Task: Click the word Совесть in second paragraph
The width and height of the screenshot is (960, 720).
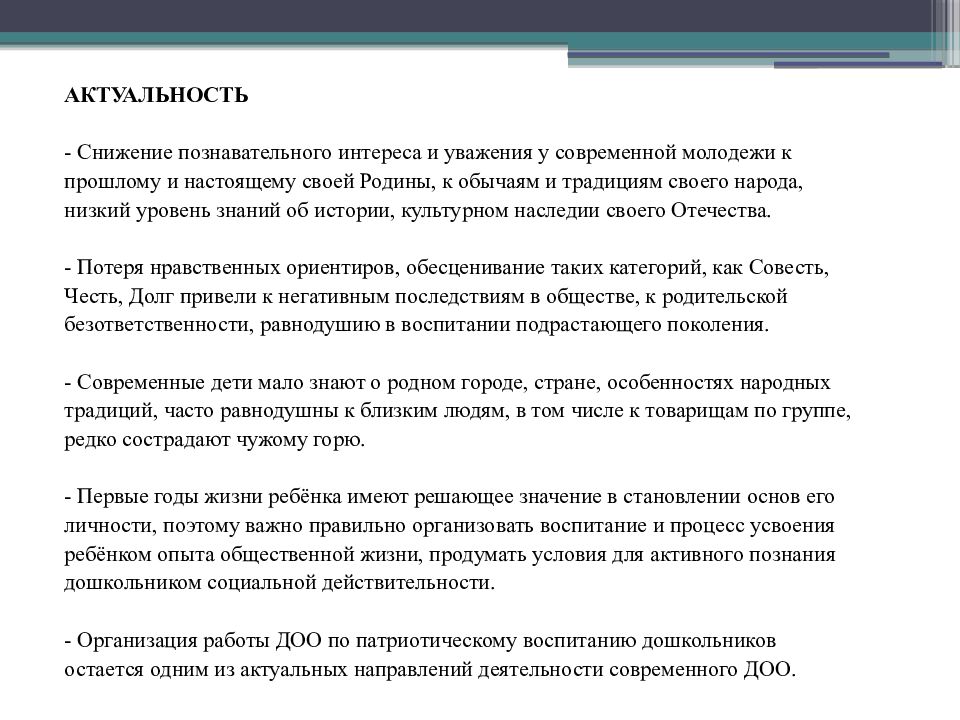Action: [x=793, y=268]
